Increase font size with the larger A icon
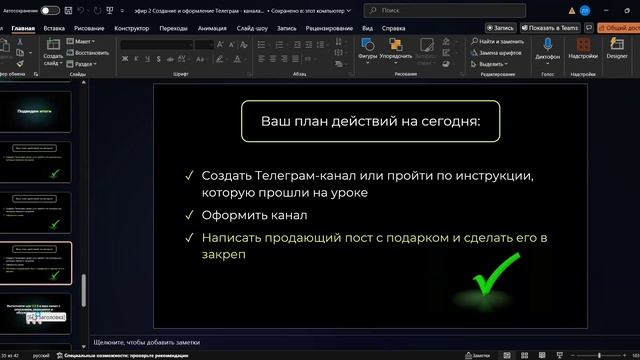The height and width of the screenshot is (360, 640). coord(220,44)
